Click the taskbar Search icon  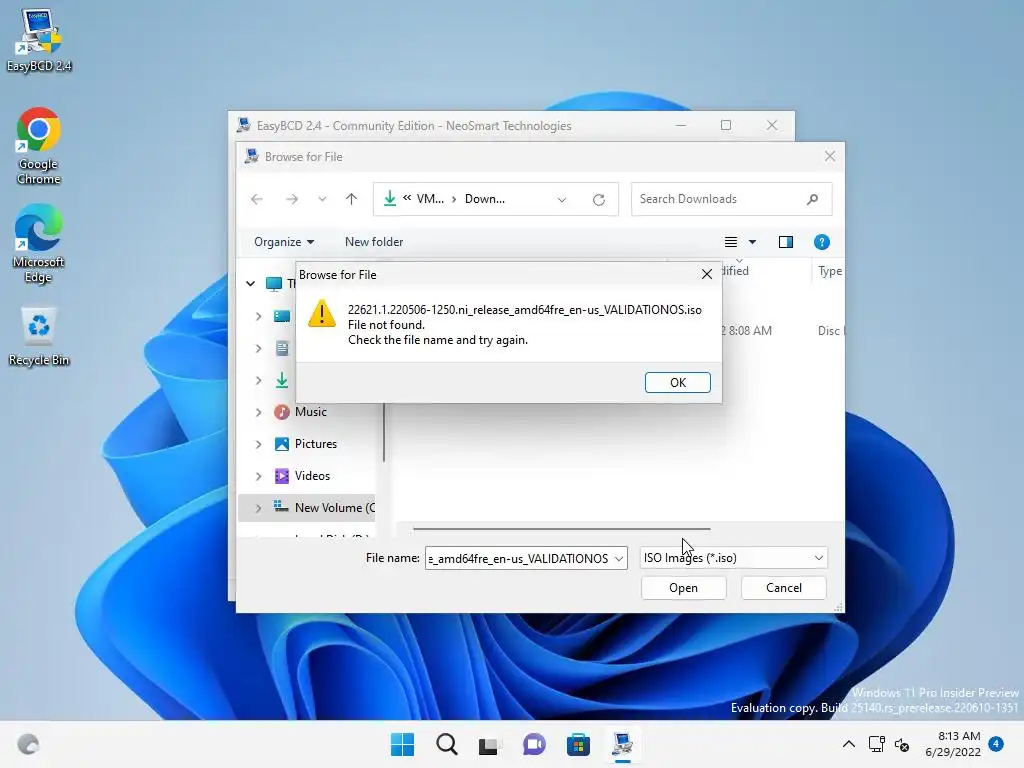[447, 744]
